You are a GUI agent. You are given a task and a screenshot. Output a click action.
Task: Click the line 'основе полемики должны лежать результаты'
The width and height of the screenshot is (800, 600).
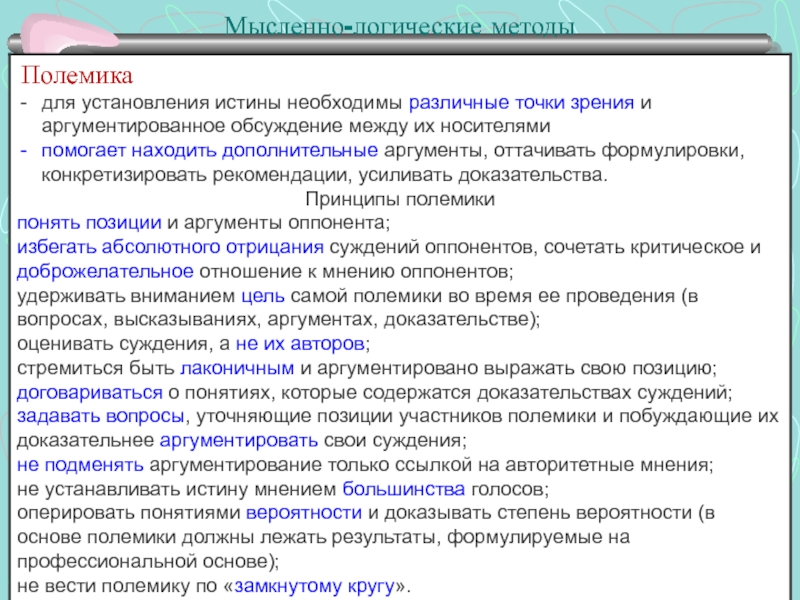(229, 537)
